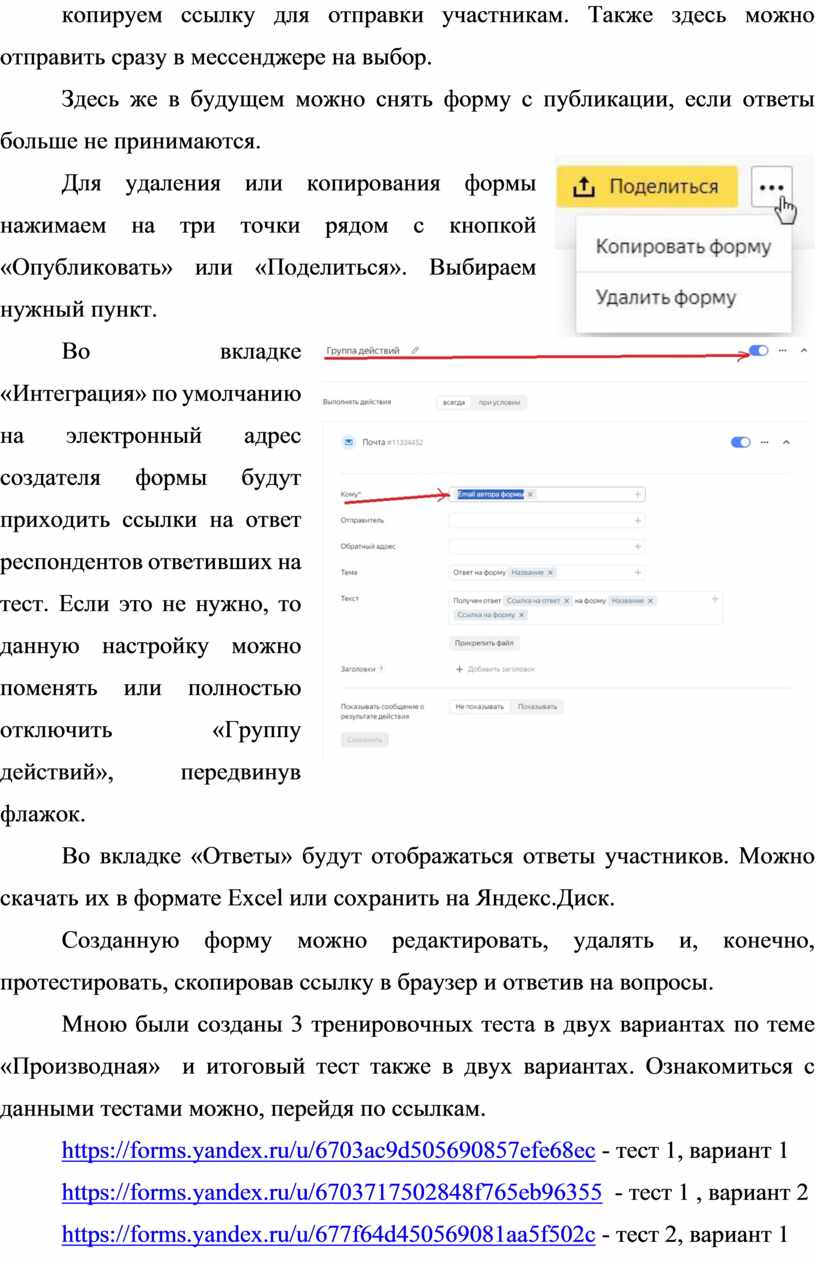The image size is (816, 1264).
Task: Click plus icon in the Кому field
Action: coord(637,494)
